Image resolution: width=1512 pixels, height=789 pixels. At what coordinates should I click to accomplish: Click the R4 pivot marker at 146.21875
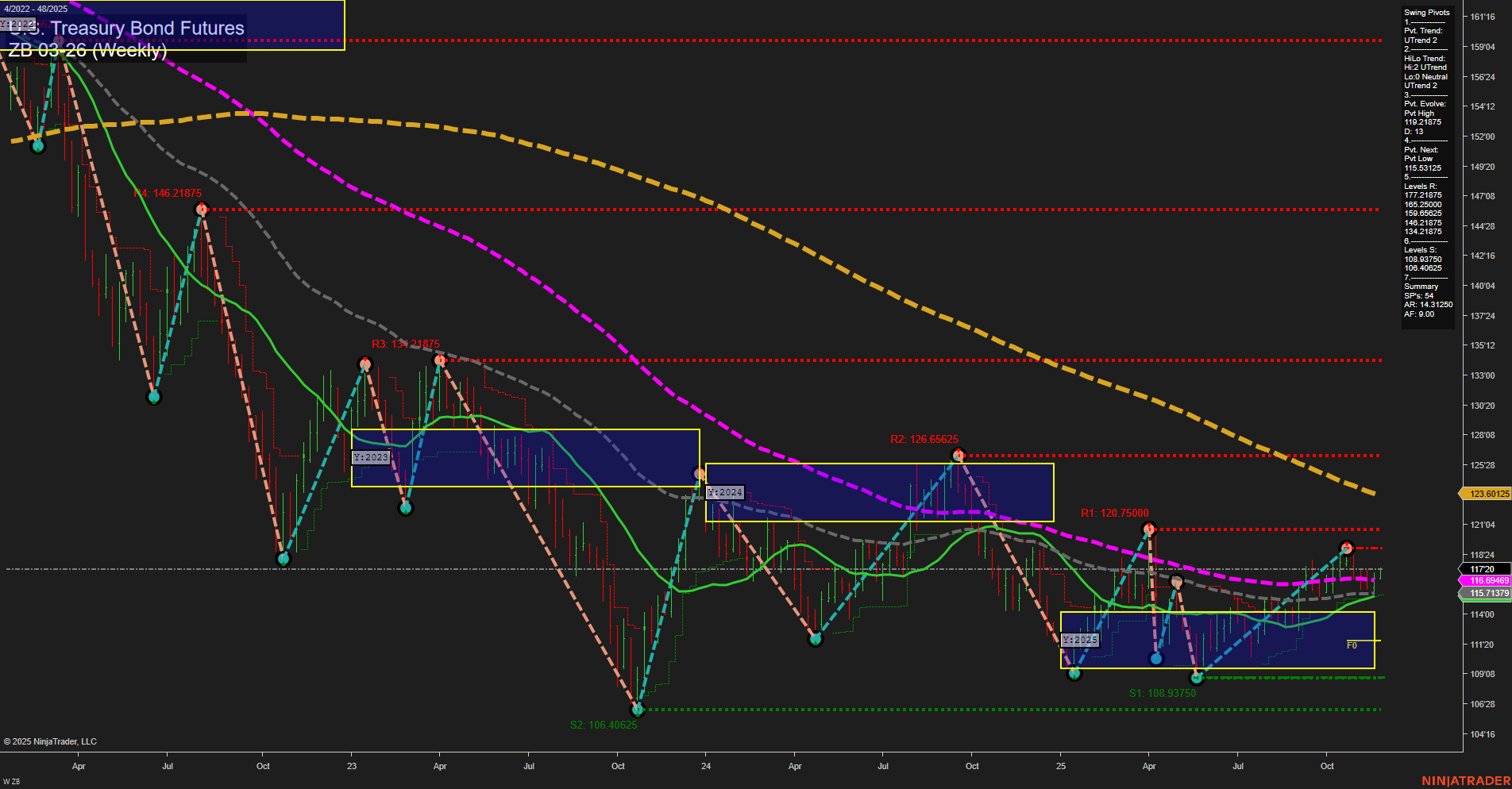pyautogui.click(x=202, y=208)
